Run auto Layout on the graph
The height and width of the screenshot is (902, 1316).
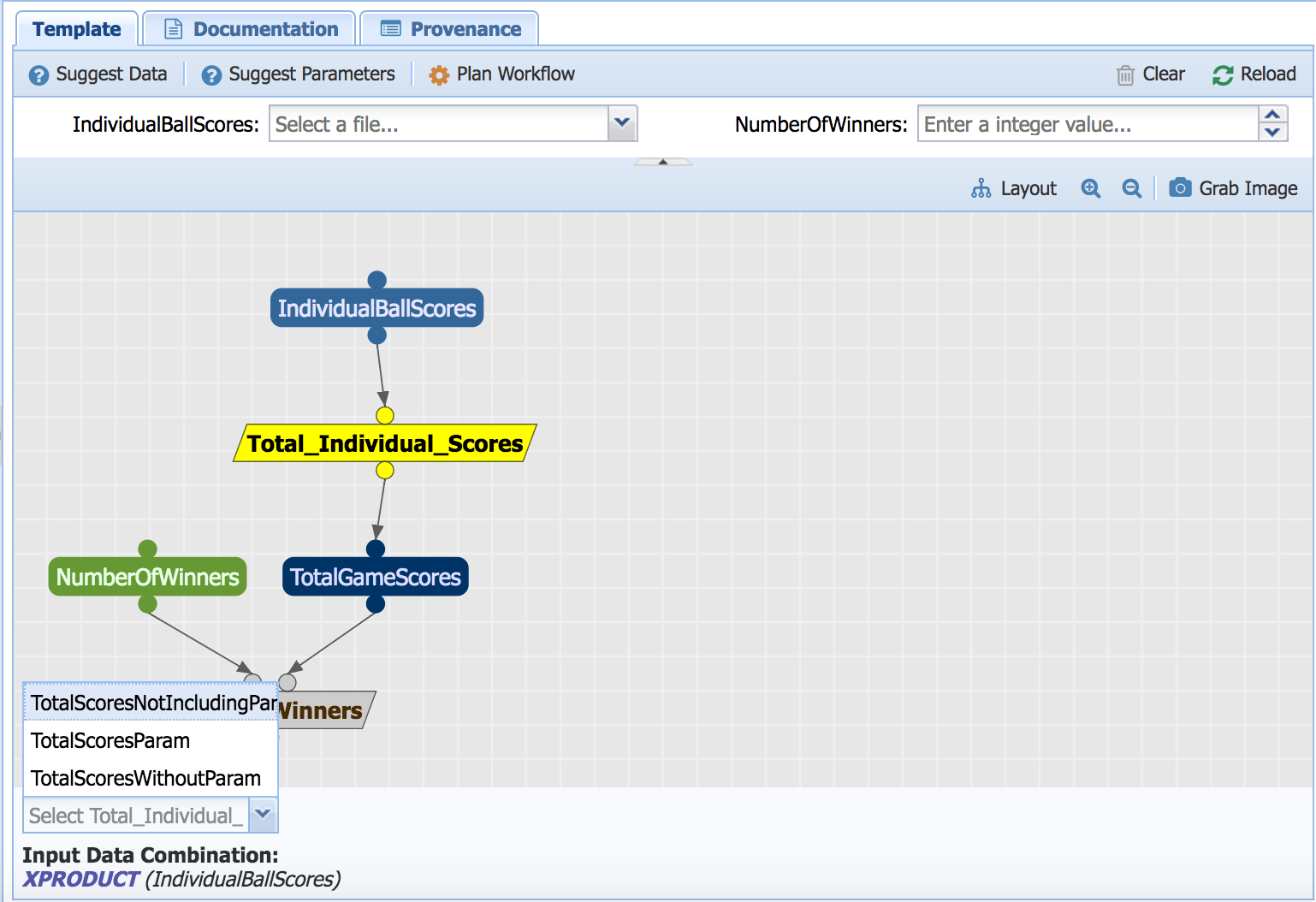(x=1014, y=188)
